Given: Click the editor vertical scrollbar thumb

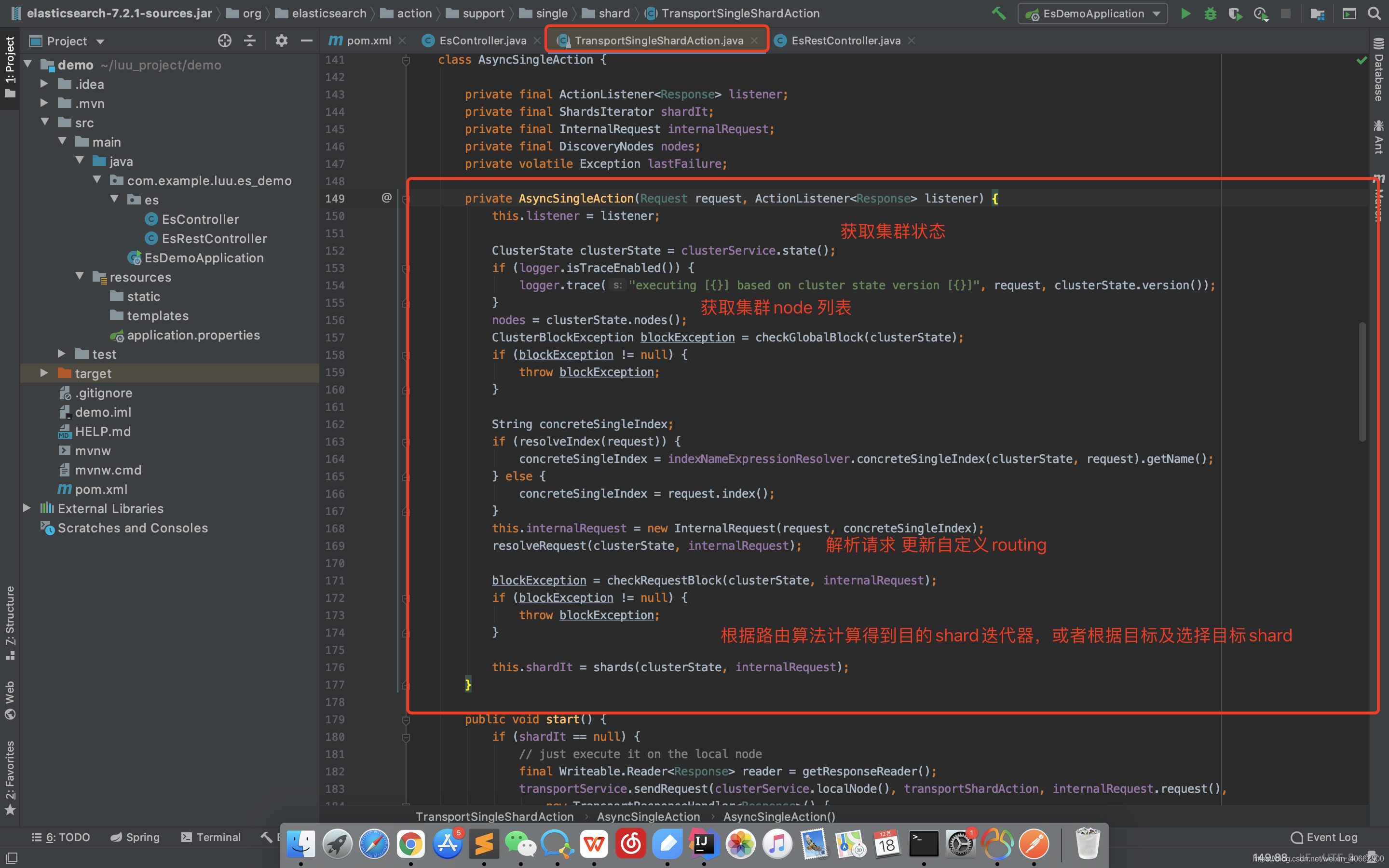Looking at the screenshot, I should (1362, 382).
